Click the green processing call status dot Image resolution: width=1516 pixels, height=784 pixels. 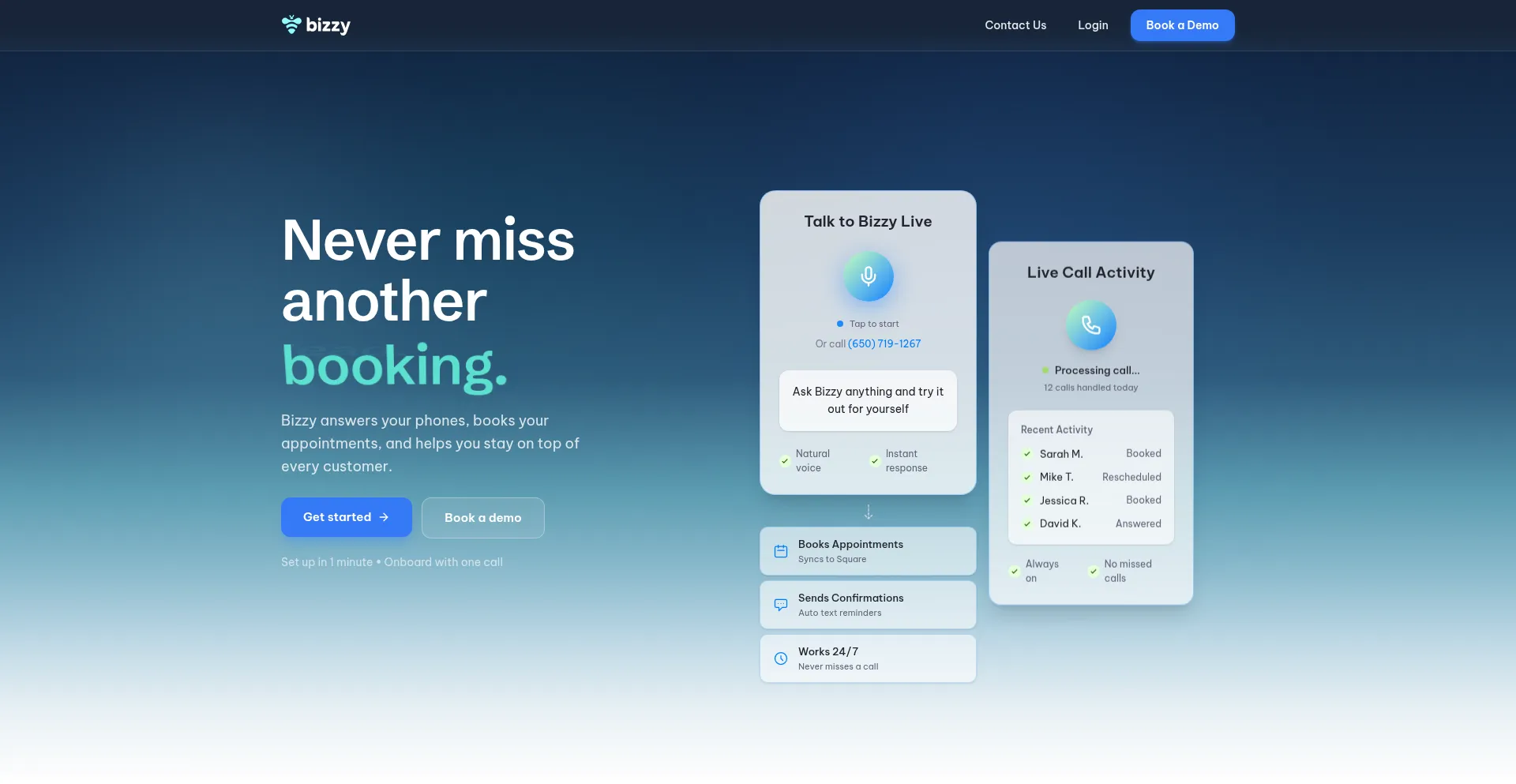tap(1045, 370)
